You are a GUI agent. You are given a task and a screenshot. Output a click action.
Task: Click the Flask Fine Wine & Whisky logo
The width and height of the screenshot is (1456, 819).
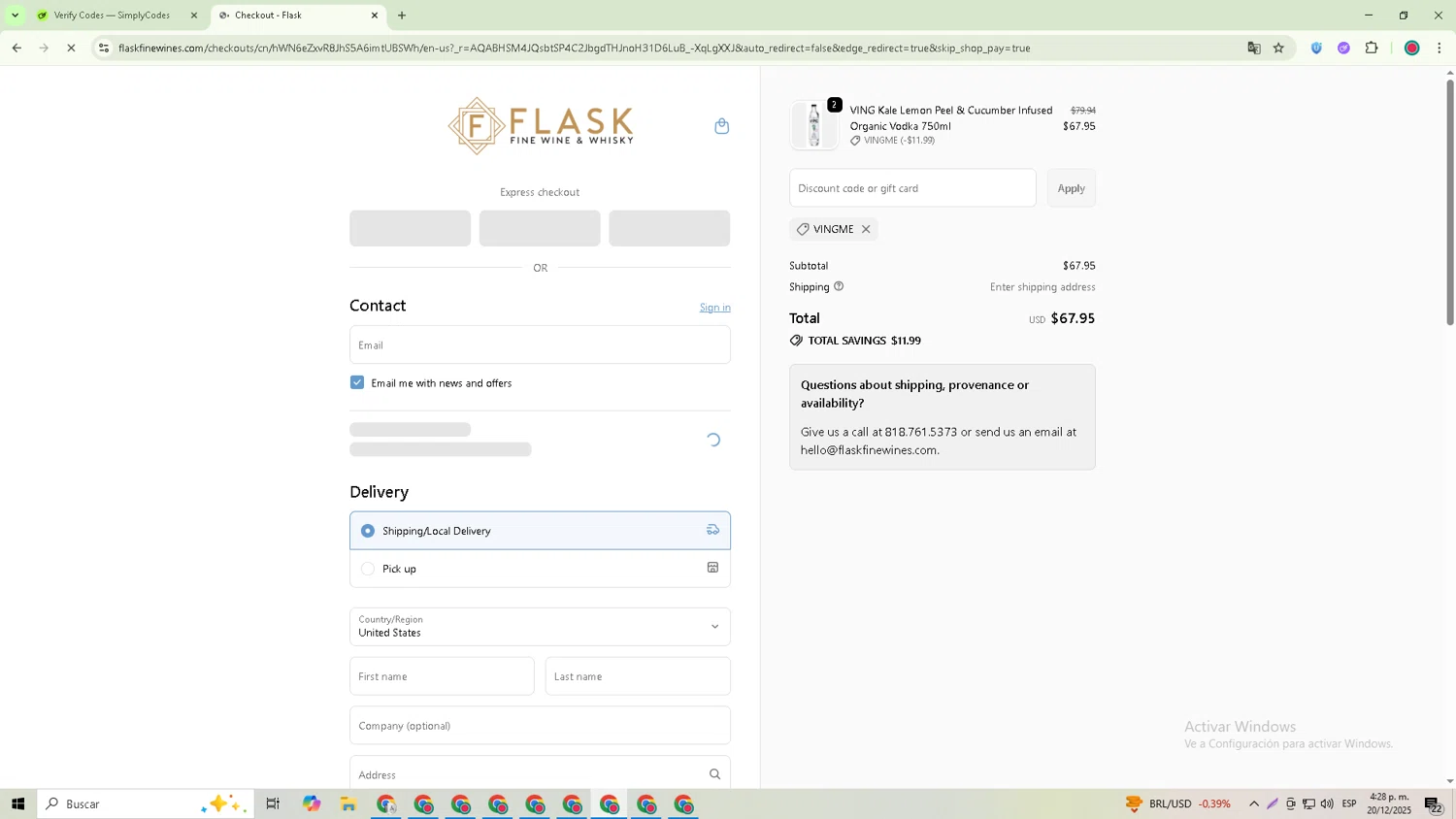[540, 126]
